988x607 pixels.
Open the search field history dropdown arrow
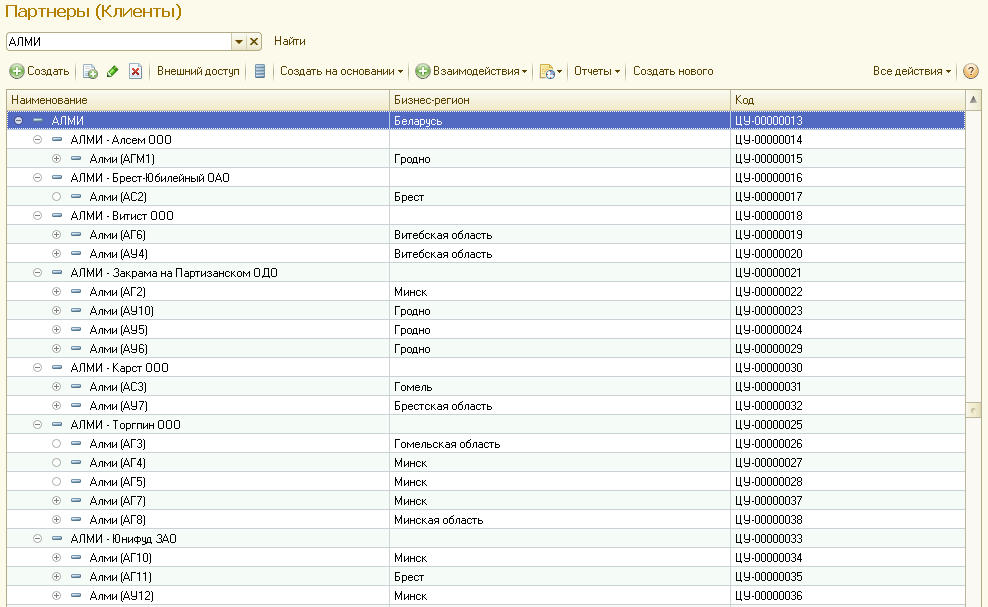pyautogui.click(x=239, y=42)
